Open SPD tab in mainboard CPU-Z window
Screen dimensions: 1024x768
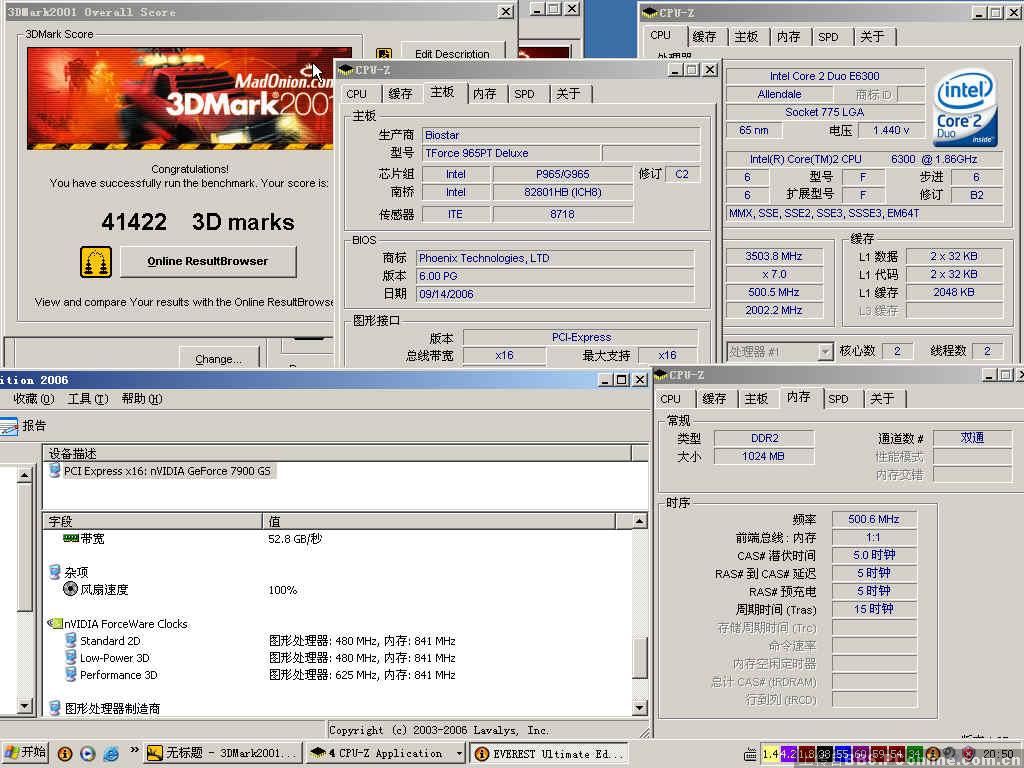pos(524,94)
